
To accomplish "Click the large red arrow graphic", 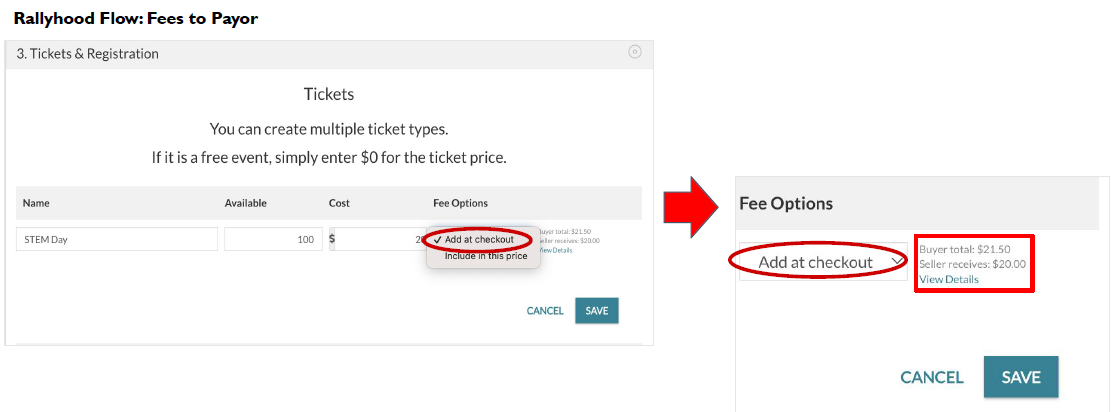I will click(691, 203).
